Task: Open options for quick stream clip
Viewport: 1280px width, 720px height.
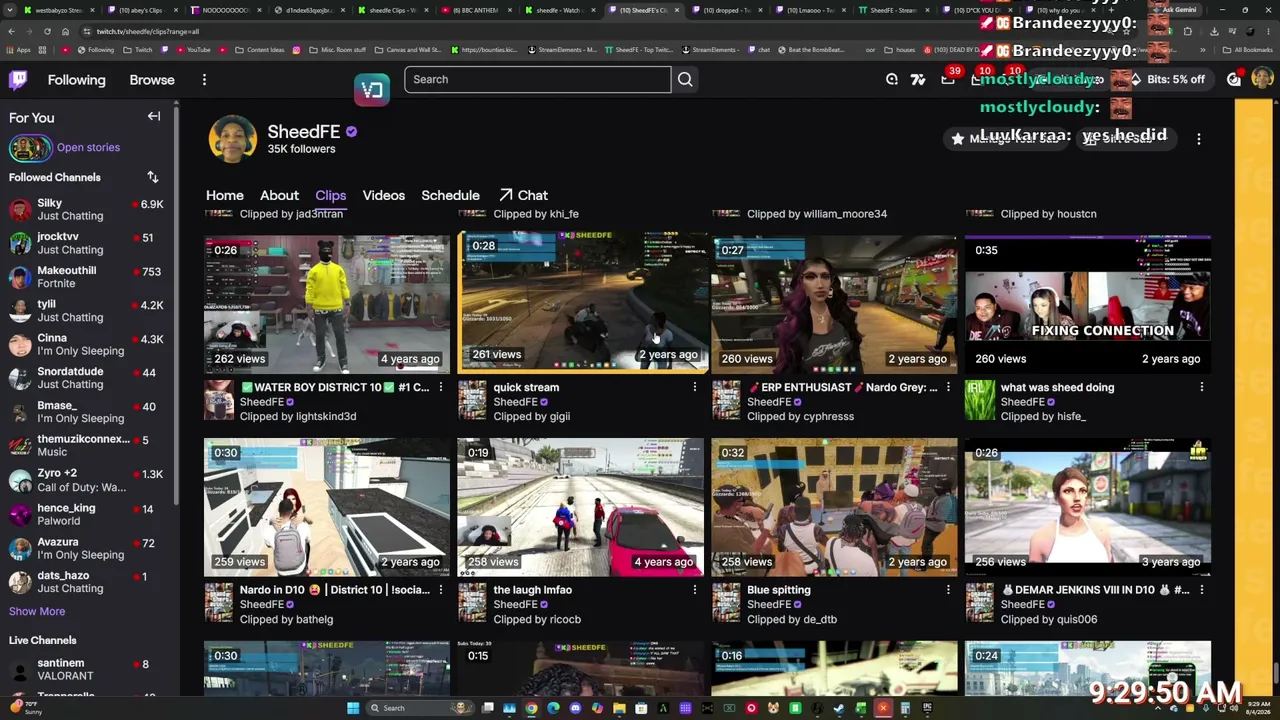Action: click(695, 387)
